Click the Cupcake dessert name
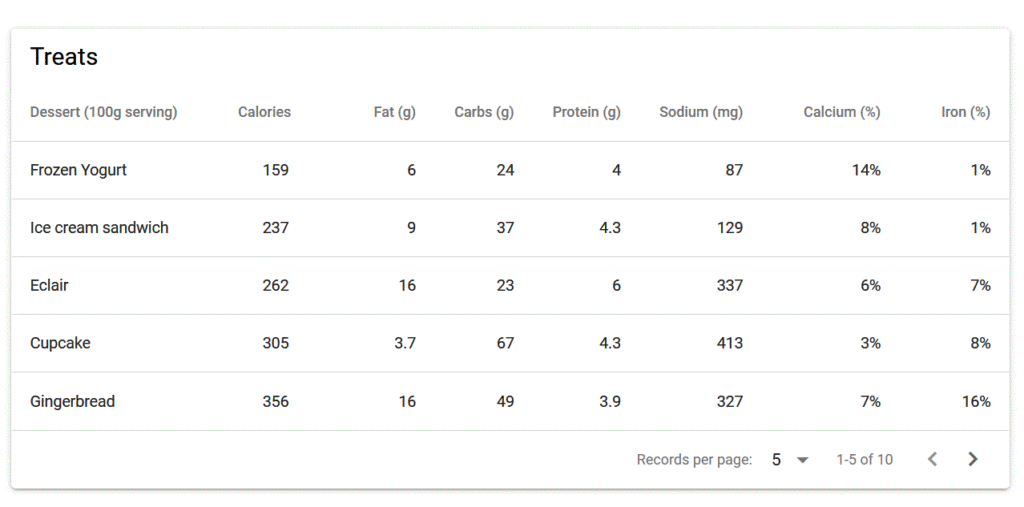Image resolution: width=1024 pixels, height=507 pixels. click(60, 343)
